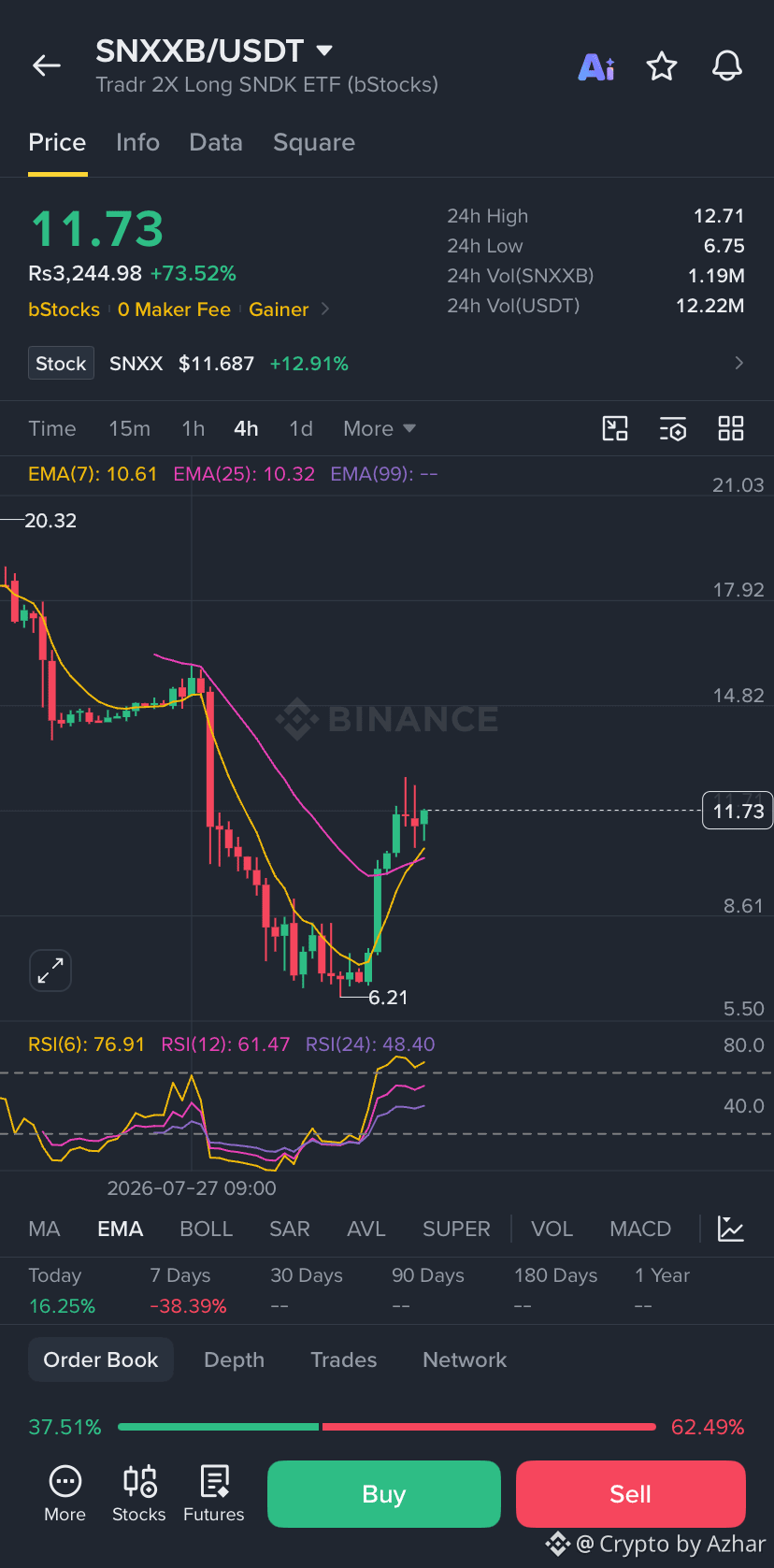
Task: Open tag details chevron after Gainer
Action: (x=325, y=309)
